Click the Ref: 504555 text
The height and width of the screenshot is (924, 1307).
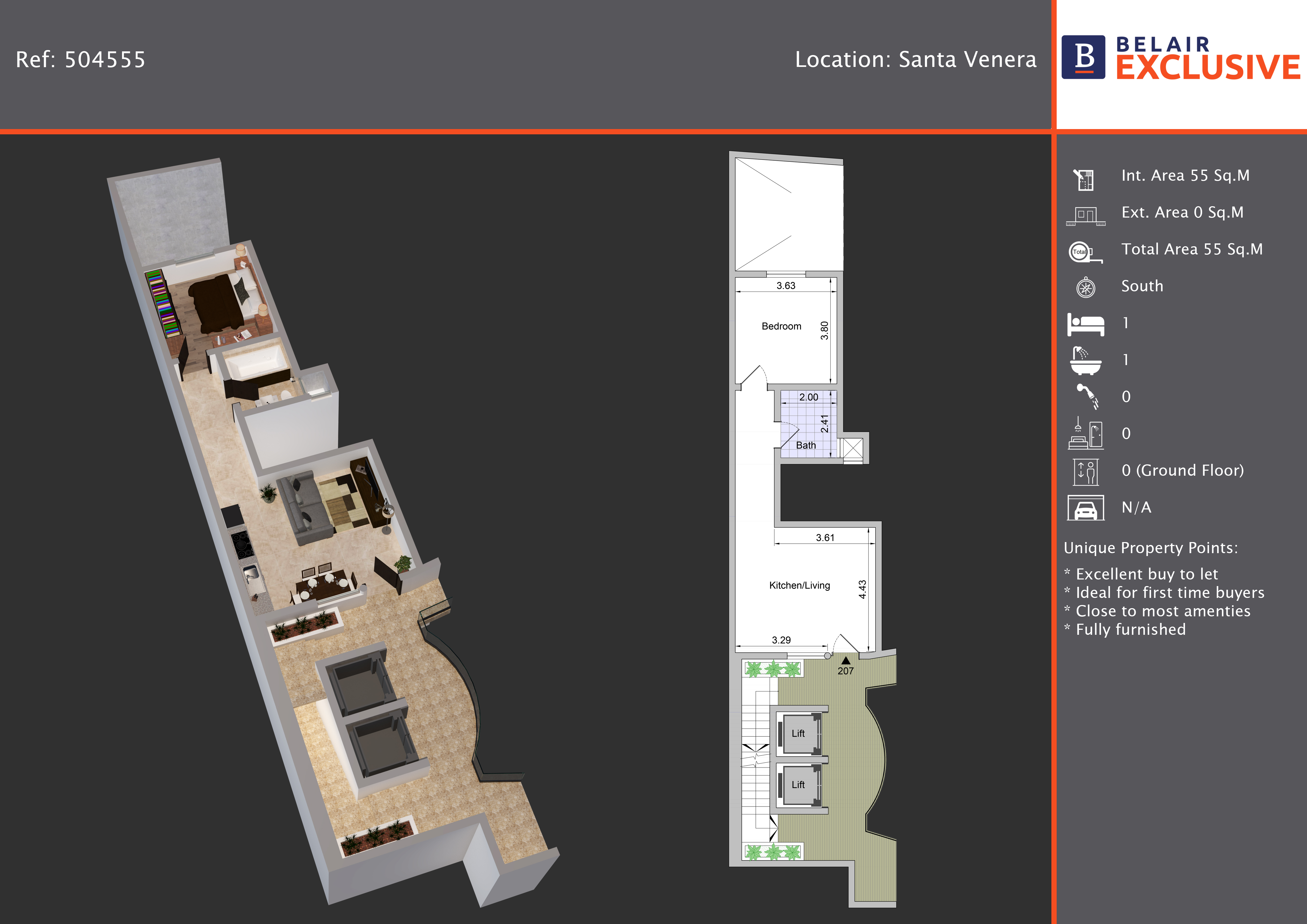click(x=80, y=60)
